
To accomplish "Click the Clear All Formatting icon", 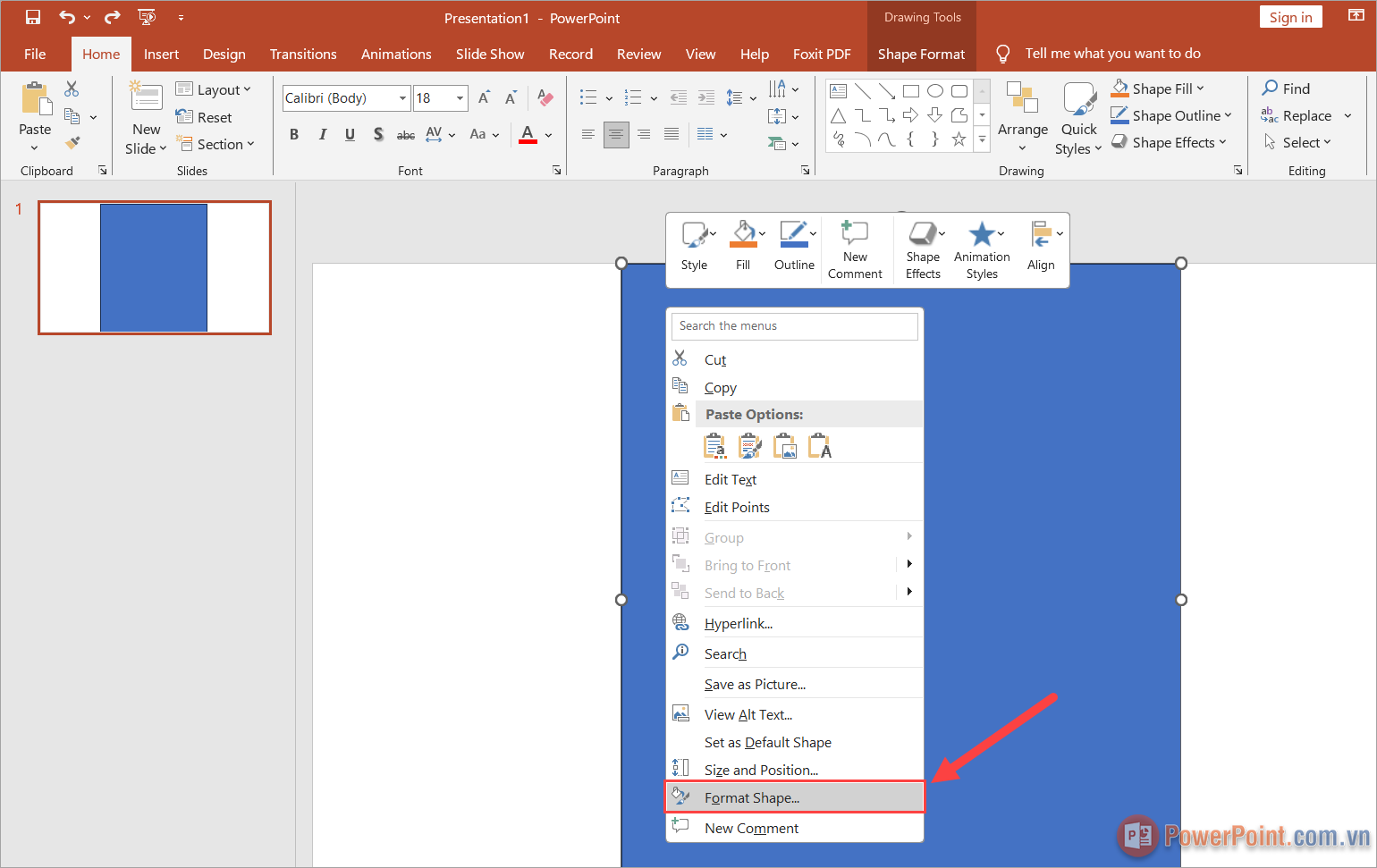I will 545,98.
